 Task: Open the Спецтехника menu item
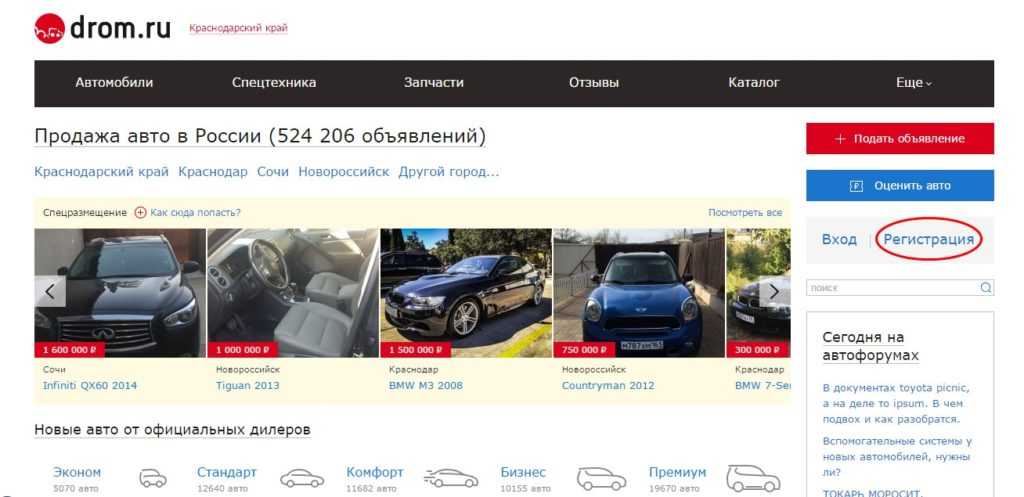tap(274, 83)
